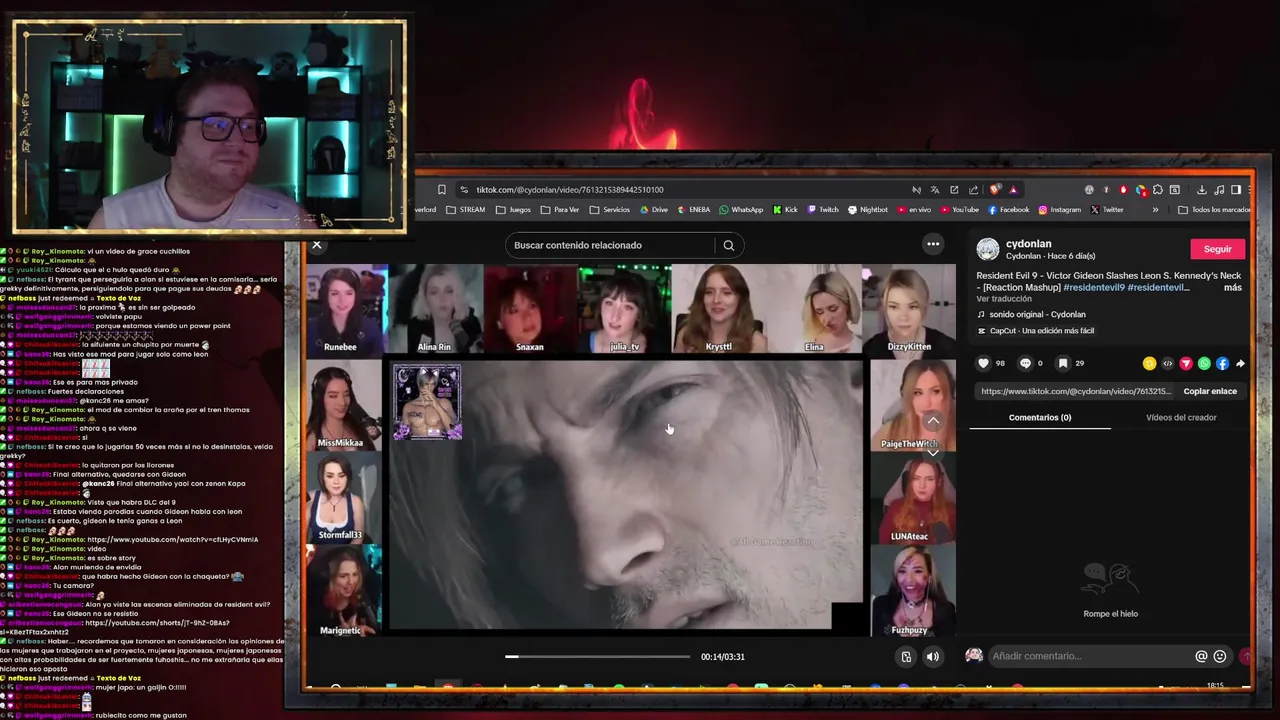Open browser downloads icon
This screenshot has height=720, width=1280.
tap(1201, 190)
